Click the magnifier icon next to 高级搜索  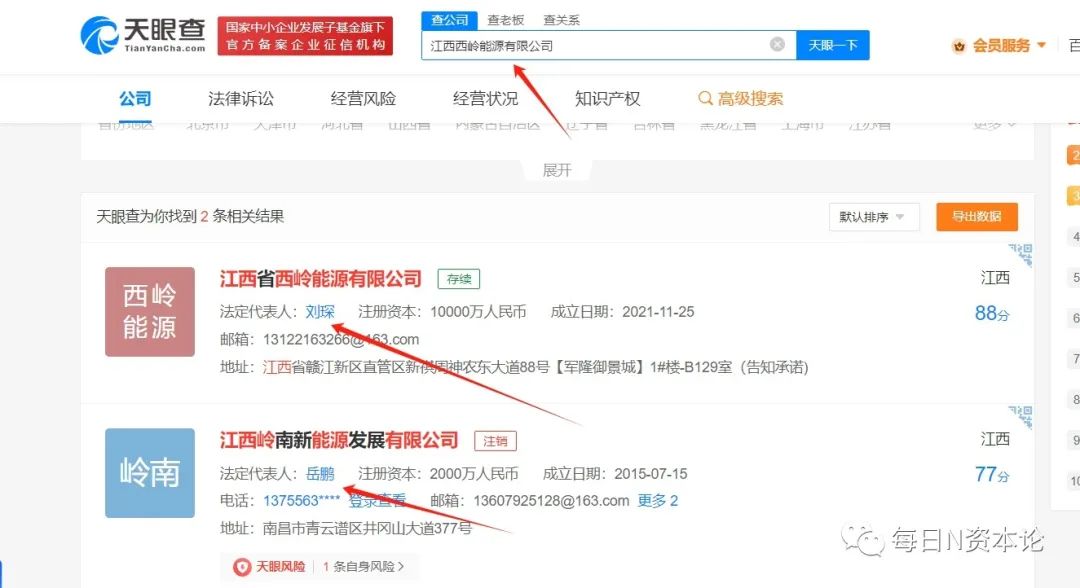[705, 98]
